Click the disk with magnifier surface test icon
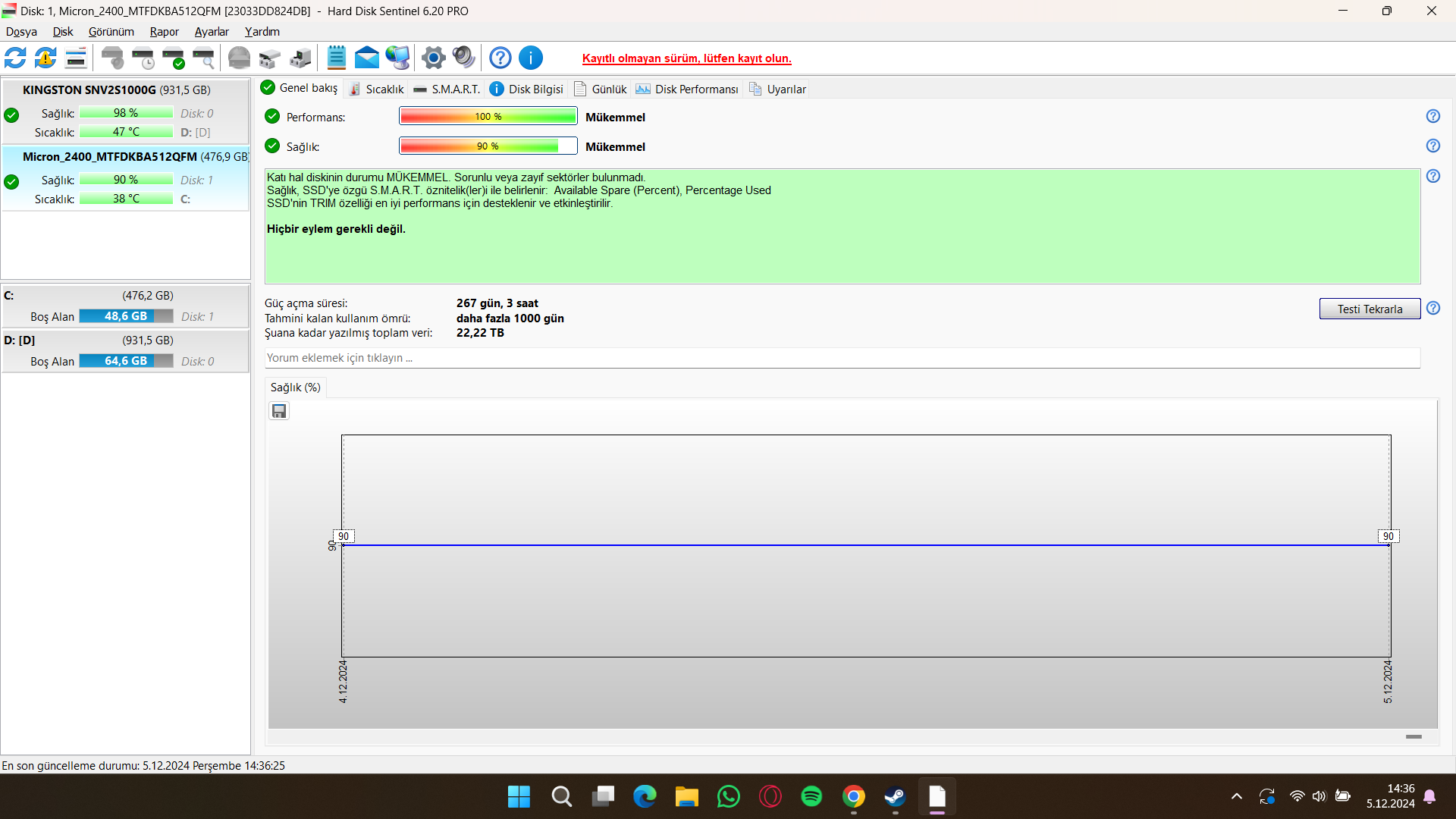Screen dimensions: 1456x819 pos(203,58)
